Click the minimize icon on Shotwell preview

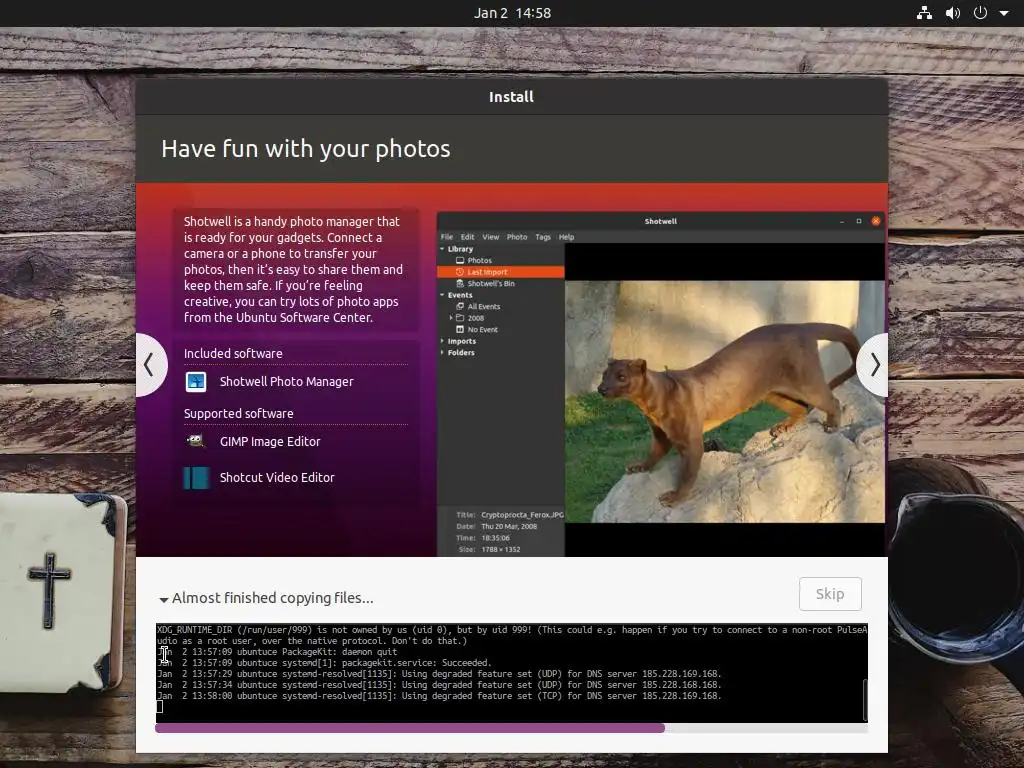pyautogui.click(x=842, y=221)
